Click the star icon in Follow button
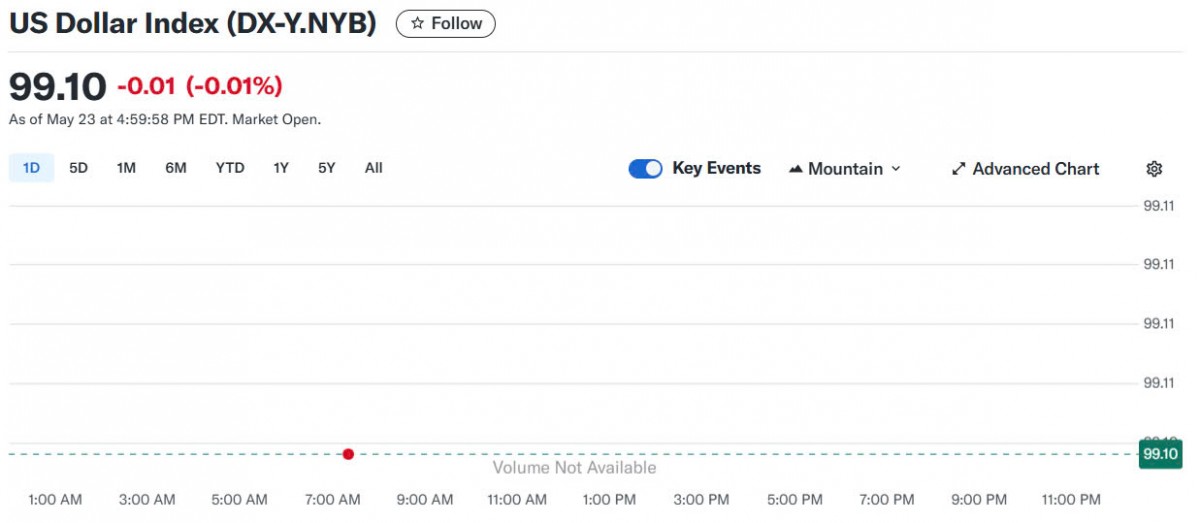This screenshot has width=1200, height=523. (418, 24)
